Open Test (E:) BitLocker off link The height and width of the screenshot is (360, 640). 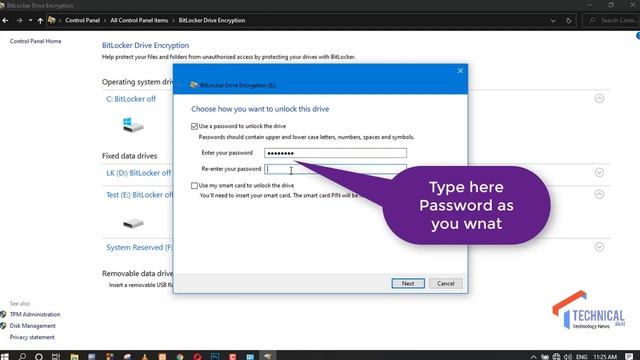tap(140, 195)
